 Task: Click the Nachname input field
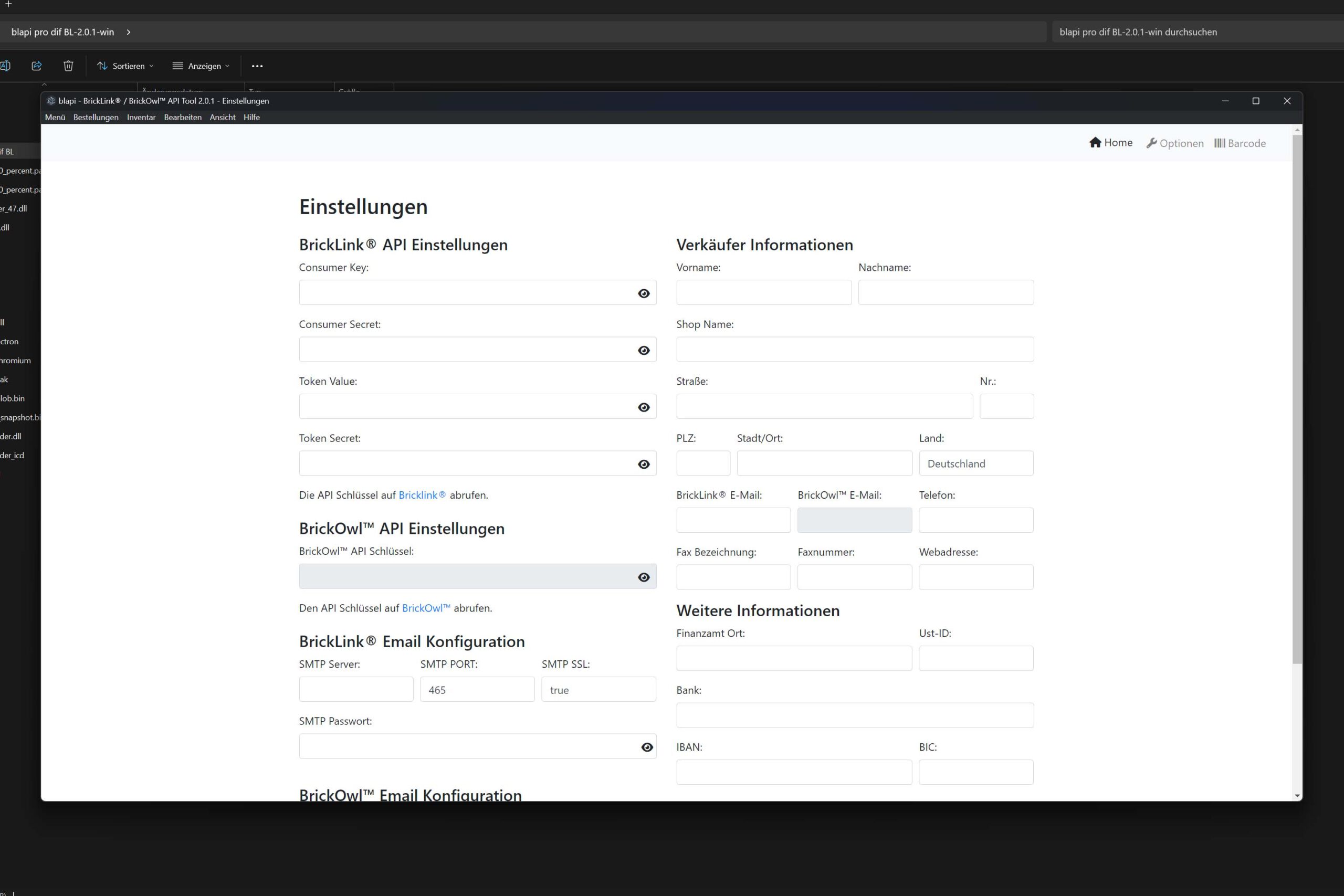coord(946,292)
